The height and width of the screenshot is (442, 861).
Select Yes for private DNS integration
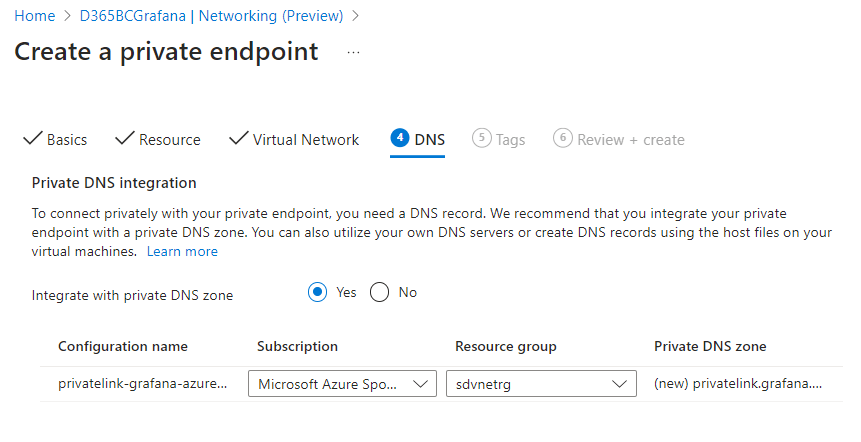click(318, 292)
